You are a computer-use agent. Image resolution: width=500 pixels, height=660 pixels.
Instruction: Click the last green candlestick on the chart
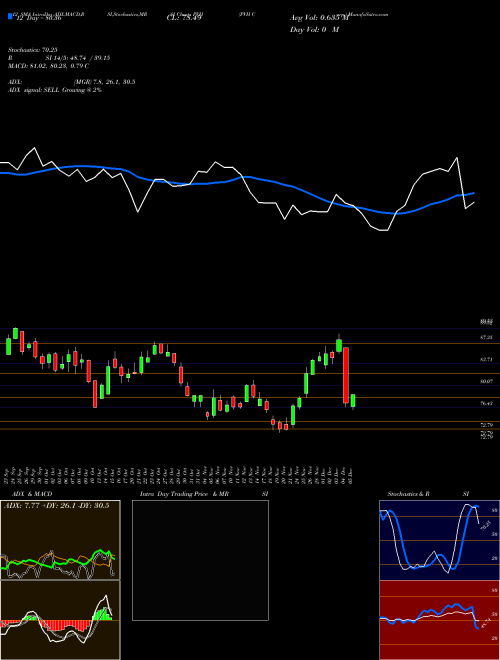point(353,400)
